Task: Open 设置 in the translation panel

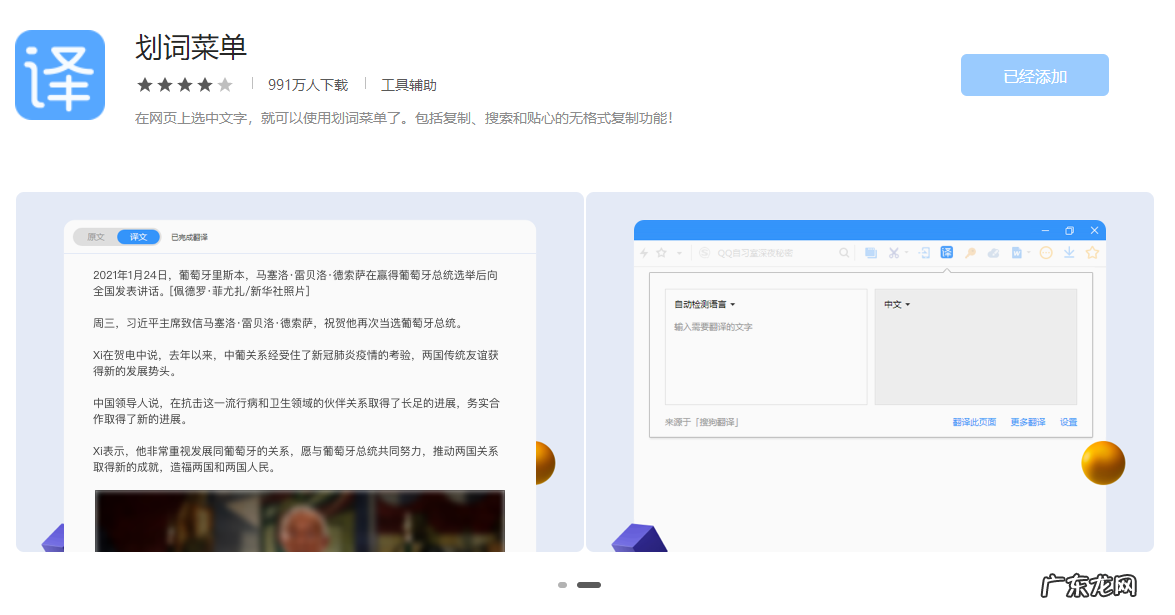Action: [x=1068, y=422]
